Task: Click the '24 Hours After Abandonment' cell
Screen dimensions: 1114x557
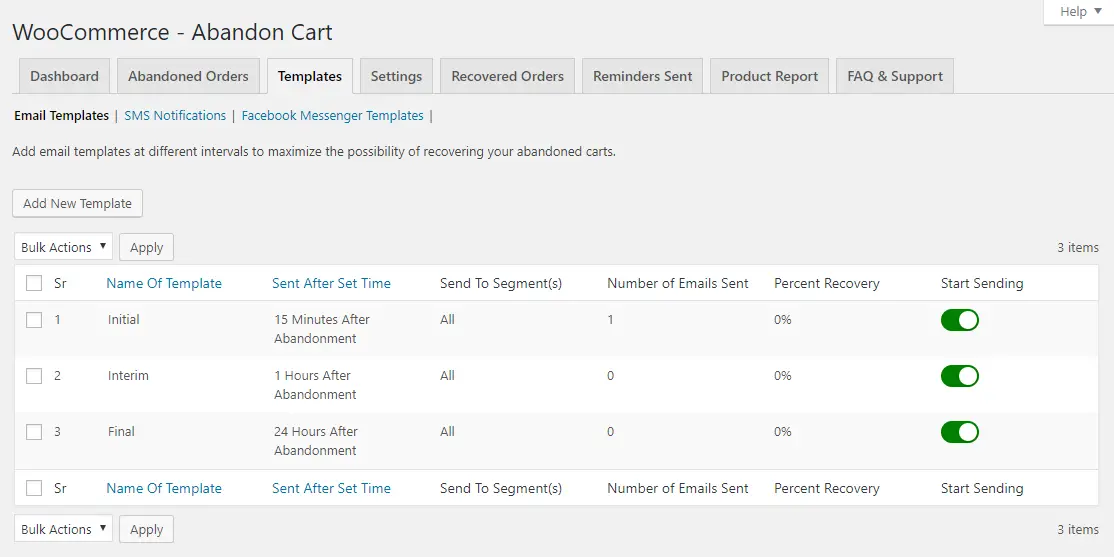Action: [x=316, y=440]
